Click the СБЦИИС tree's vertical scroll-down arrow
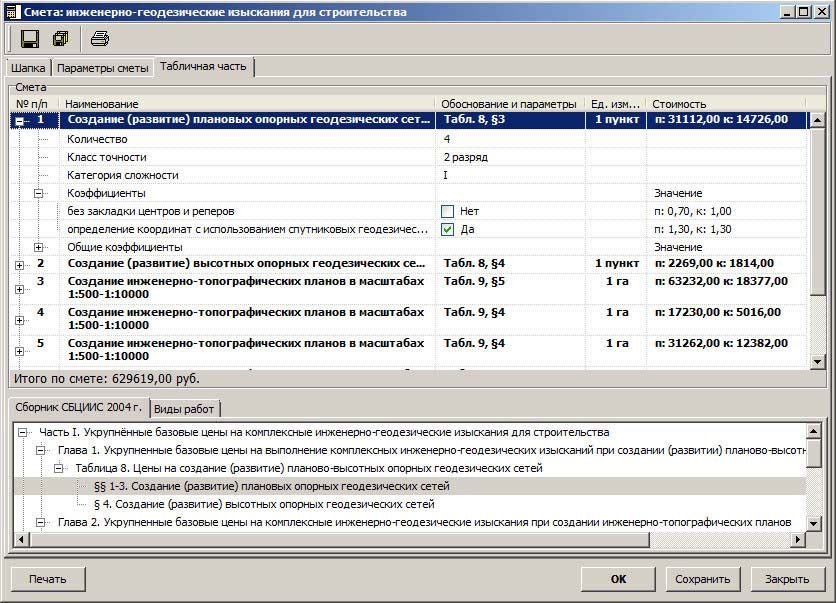Screen dimensions: 836x603 (814, 524)
